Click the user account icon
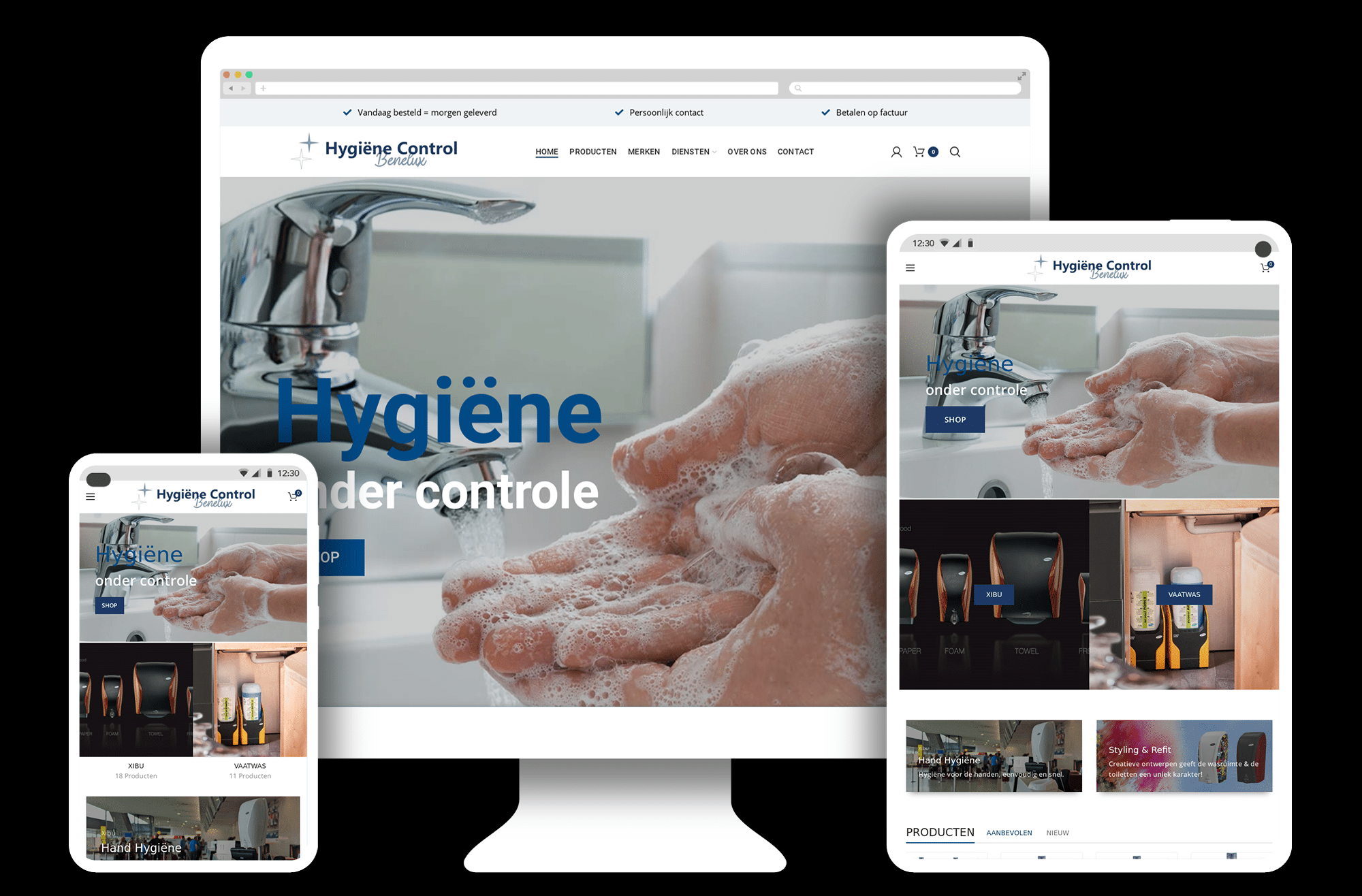The width and height of the screenshot is (1362, 896). click(x=893, y=151)
